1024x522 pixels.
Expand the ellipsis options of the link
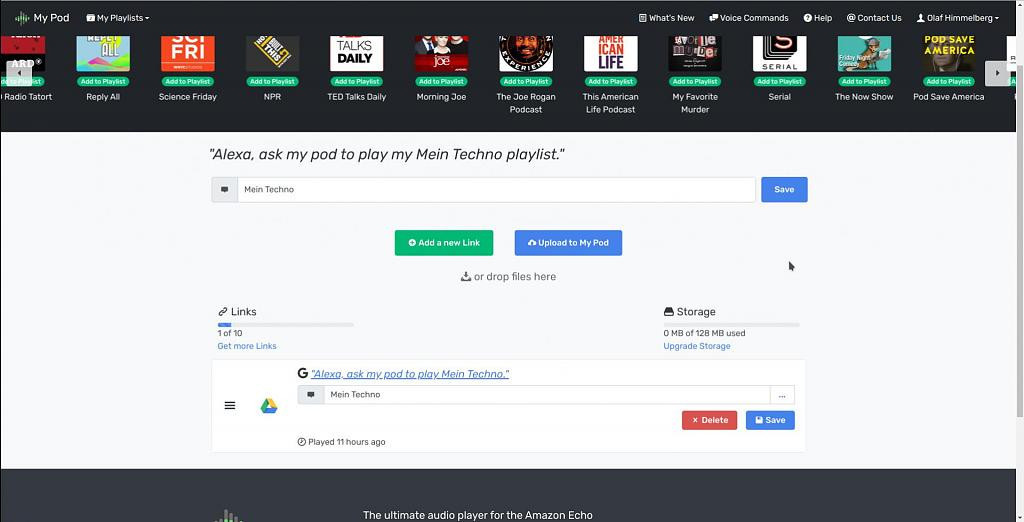click(782, 395)
